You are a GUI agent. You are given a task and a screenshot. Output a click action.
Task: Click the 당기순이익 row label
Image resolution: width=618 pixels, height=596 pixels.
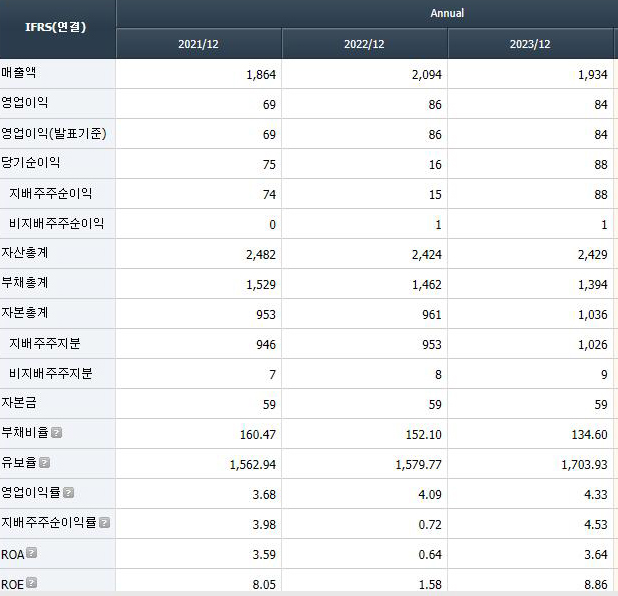[x=30, y=163]
